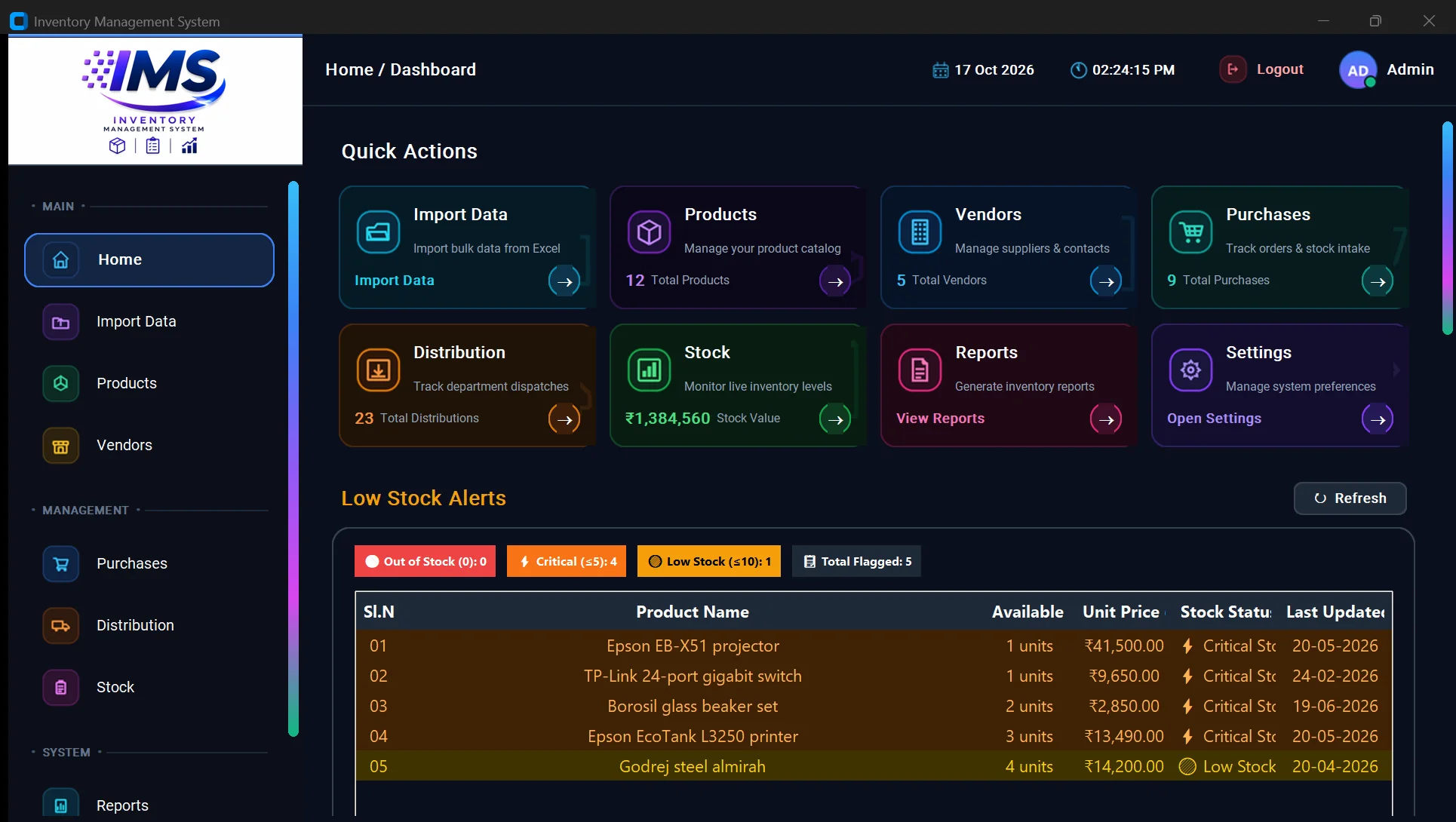The image size is (1456, 822).
Task: Click the calendar icon beside the date
Action: tap(940, 70)
